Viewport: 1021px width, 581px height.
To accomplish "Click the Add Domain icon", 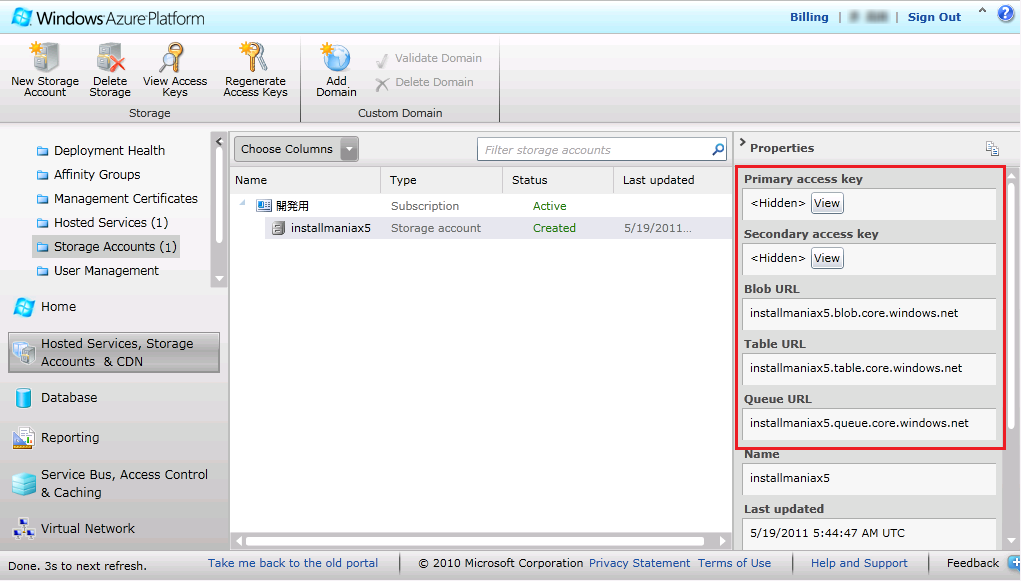I will 336,57.
